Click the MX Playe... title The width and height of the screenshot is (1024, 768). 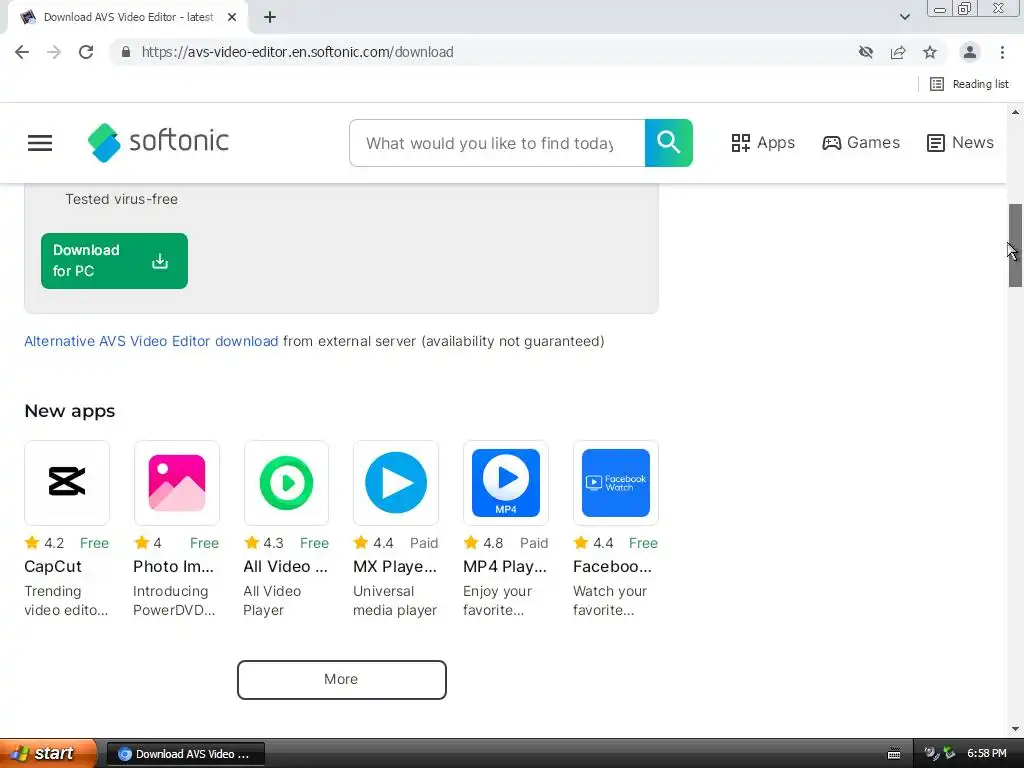click(395, 566)
